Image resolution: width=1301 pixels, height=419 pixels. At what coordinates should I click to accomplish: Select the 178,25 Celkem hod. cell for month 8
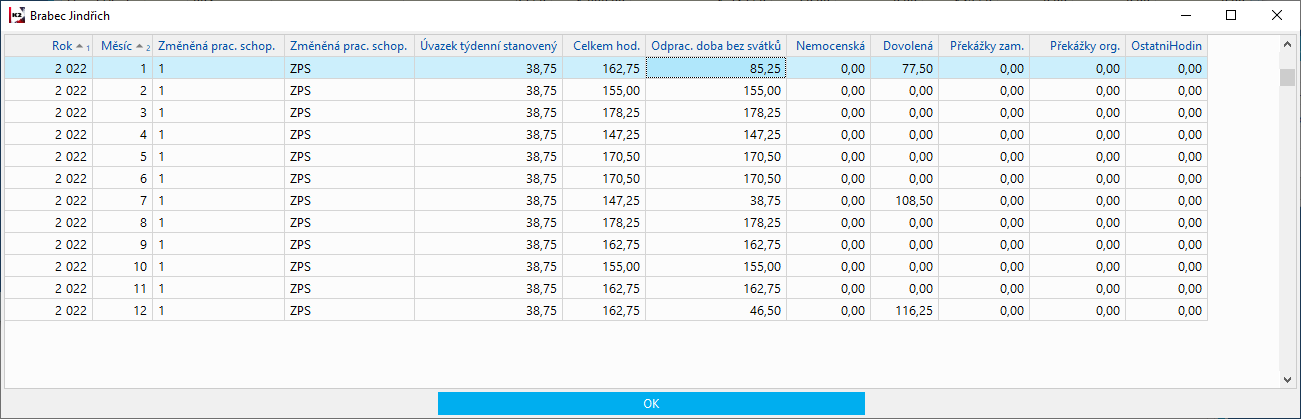click(604, 222)
